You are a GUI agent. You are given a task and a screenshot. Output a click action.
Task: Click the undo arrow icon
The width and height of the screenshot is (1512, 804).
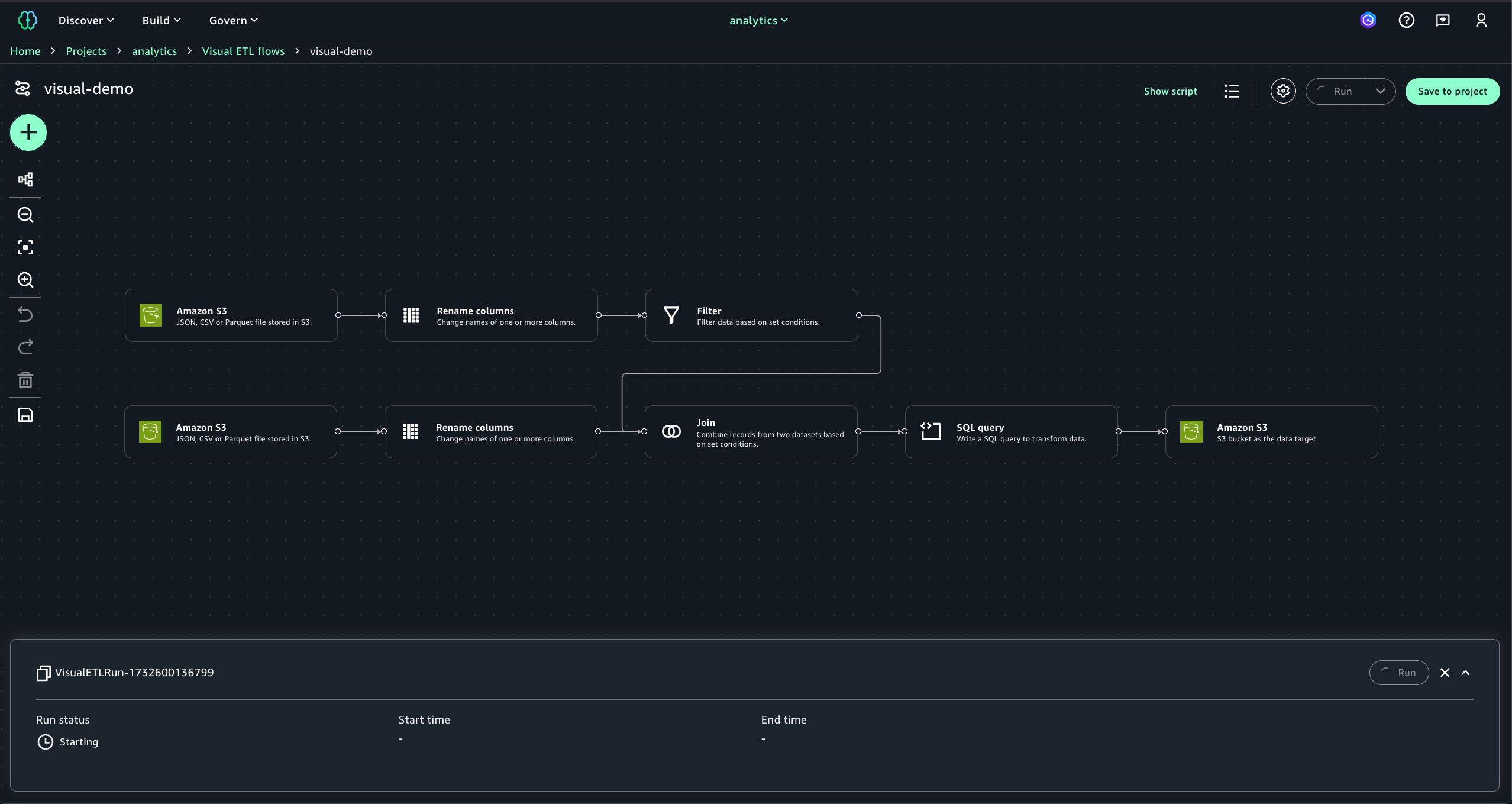25,314
